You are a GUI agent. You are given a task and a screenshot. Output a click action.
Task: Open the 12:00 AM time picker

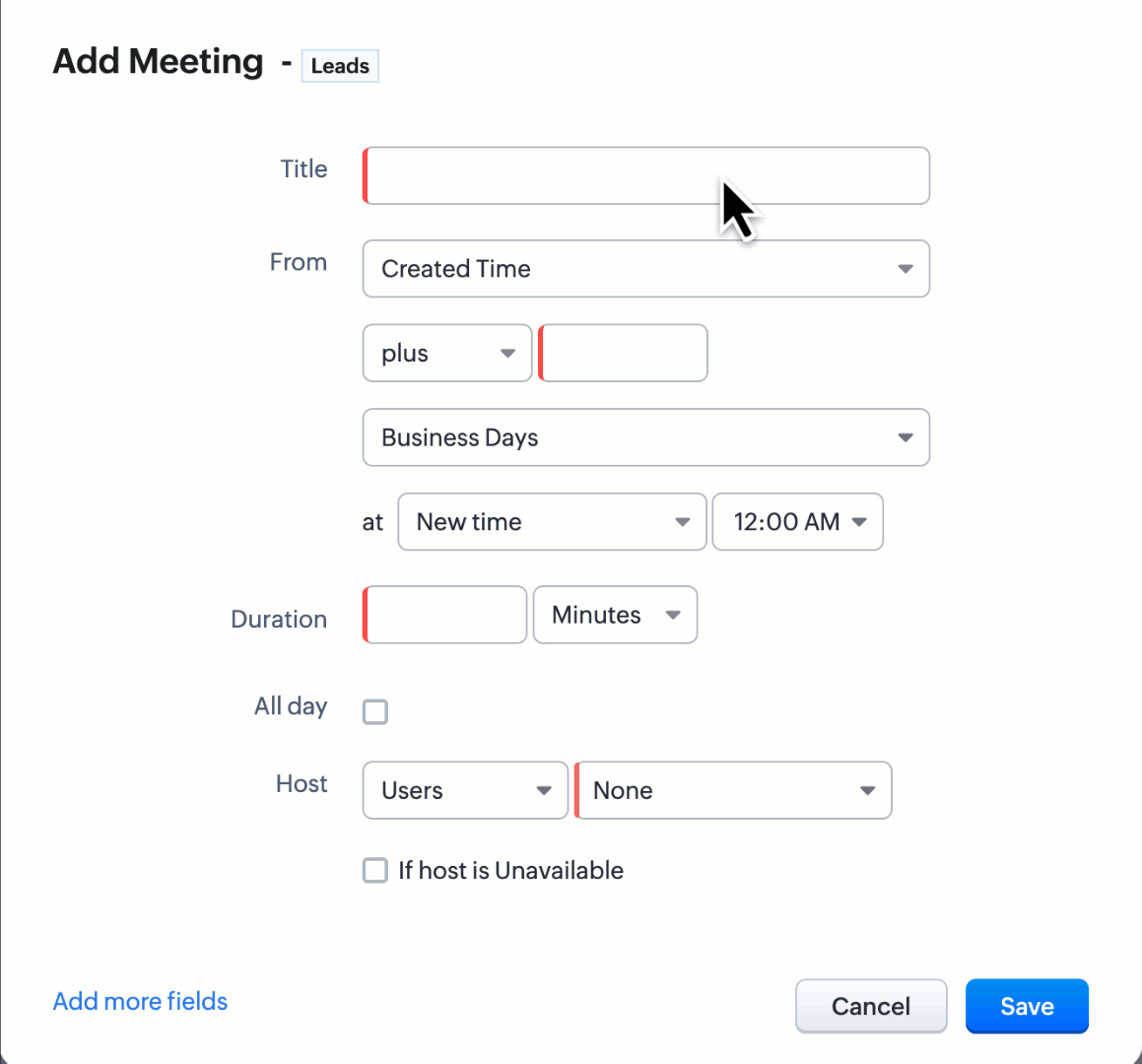tap(797, 522)
